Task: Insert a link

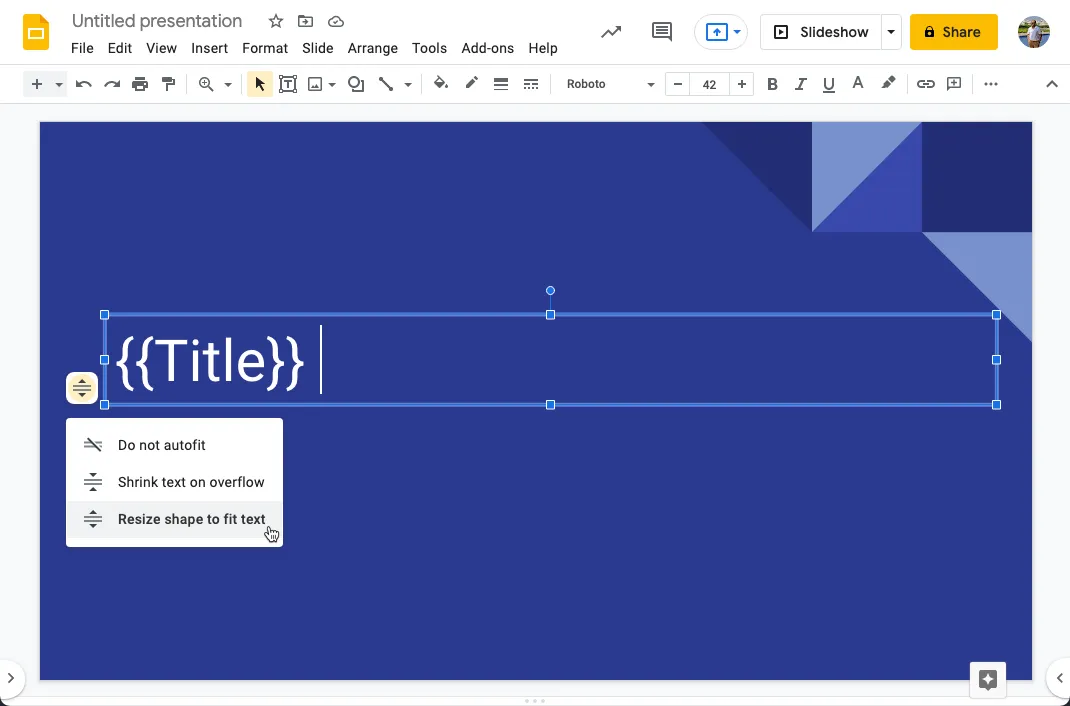Action: [x=926, y=84]
